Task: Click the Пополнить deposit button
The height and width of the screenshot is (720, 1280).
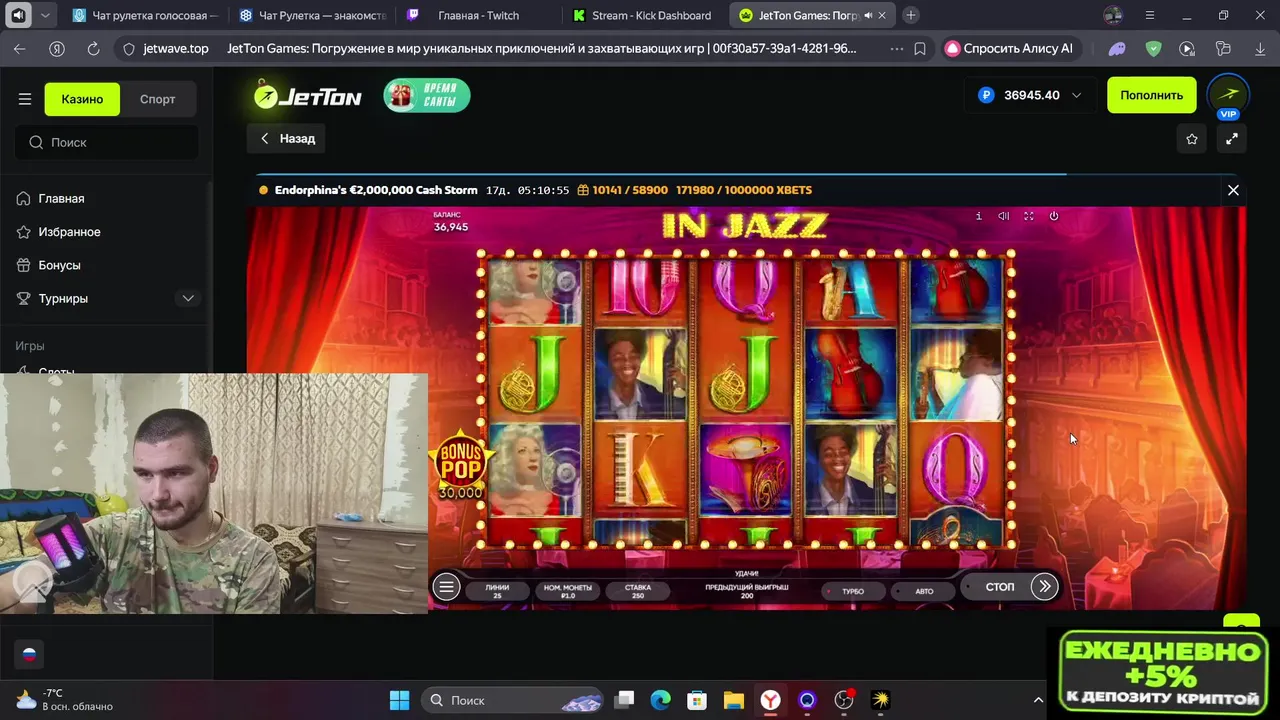Action: [1151, 95]
